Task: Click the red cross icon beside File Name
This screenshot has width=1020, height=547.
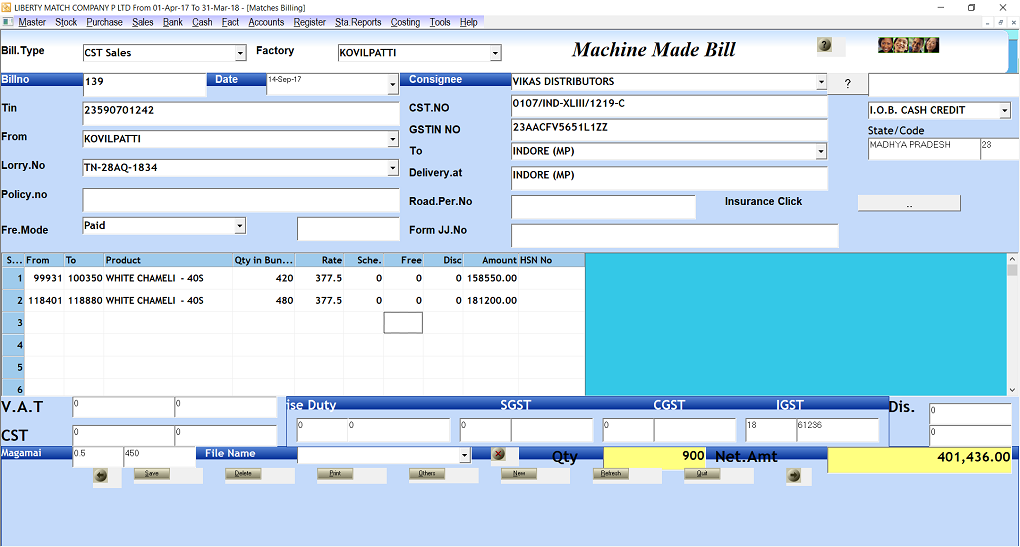Action: pos(498,454)
